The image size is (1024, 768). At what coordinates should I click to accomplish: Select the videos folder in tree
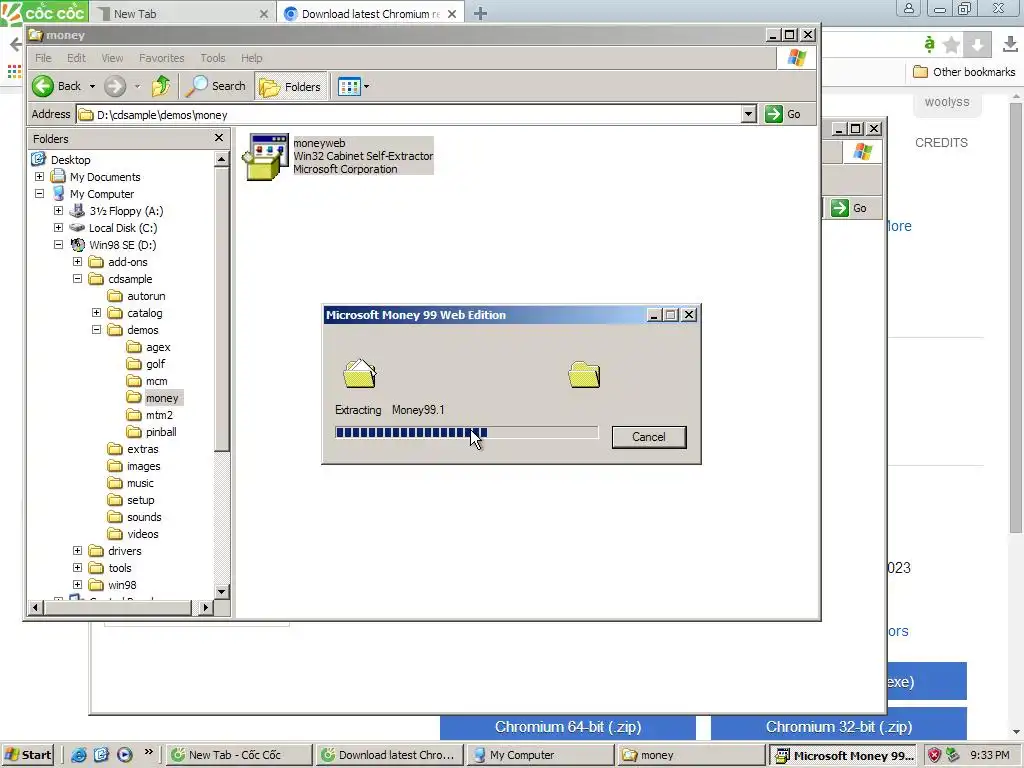click(x=143, y=534)
